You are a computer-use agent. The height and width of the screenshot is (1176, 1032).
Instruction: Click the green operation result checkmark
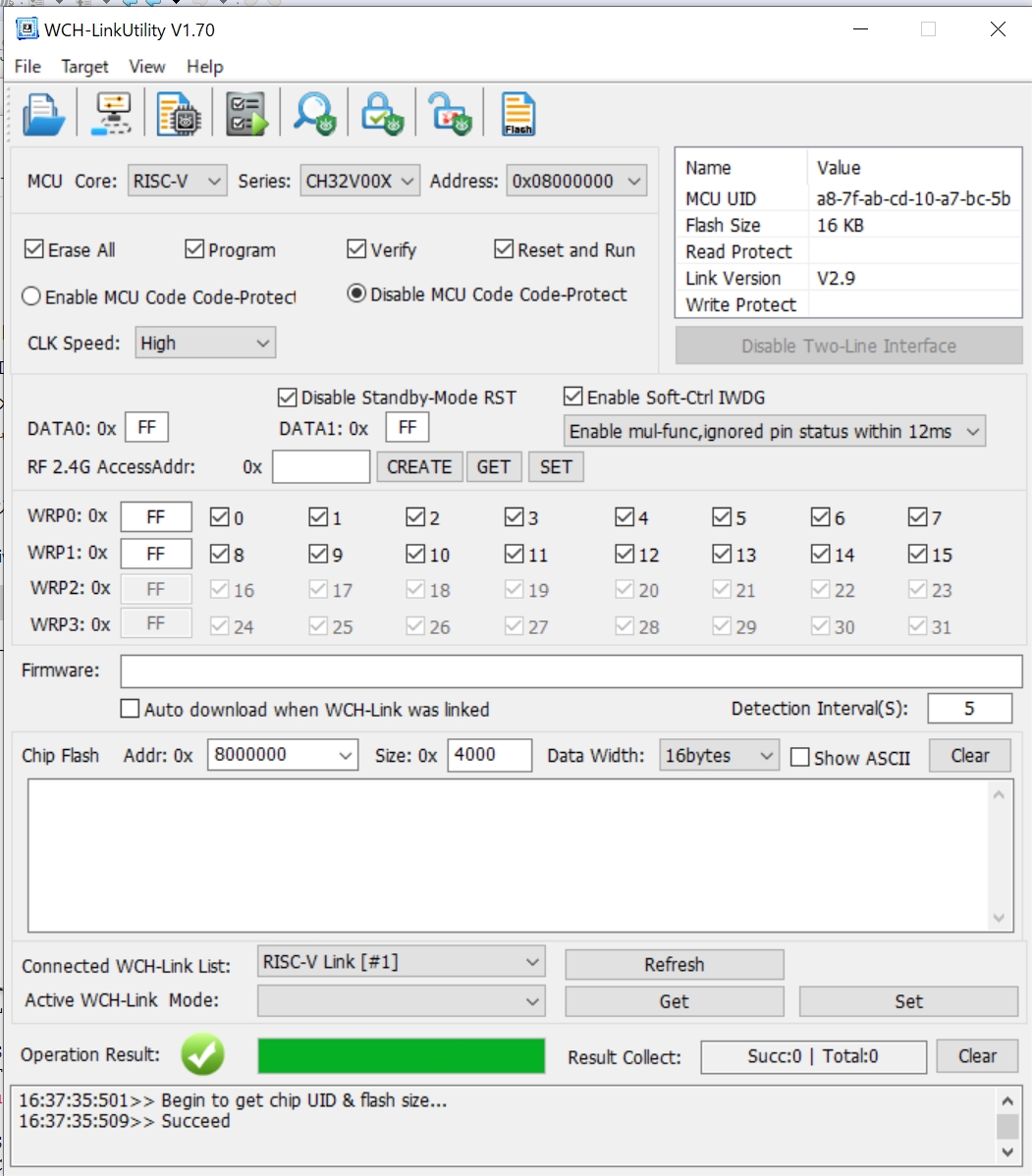click(x=202, y=1054)
